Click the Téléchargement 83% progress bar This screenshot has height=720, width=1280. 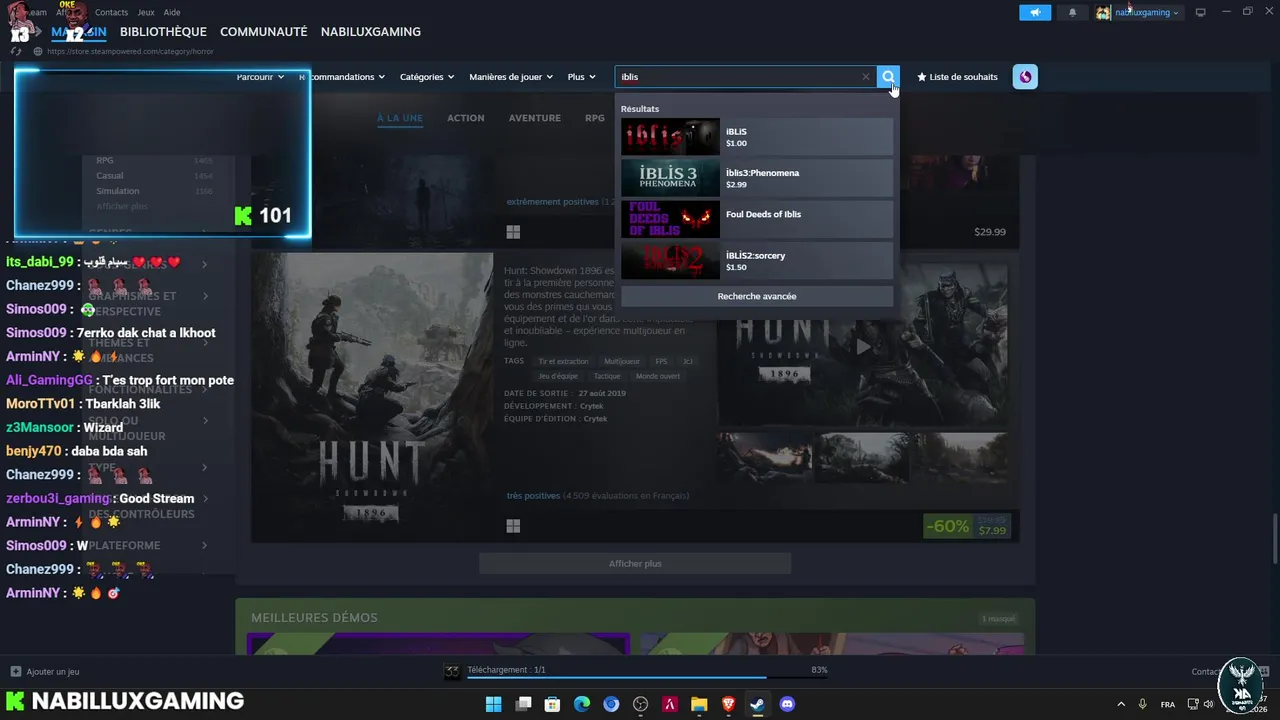(x=647, y=677)
